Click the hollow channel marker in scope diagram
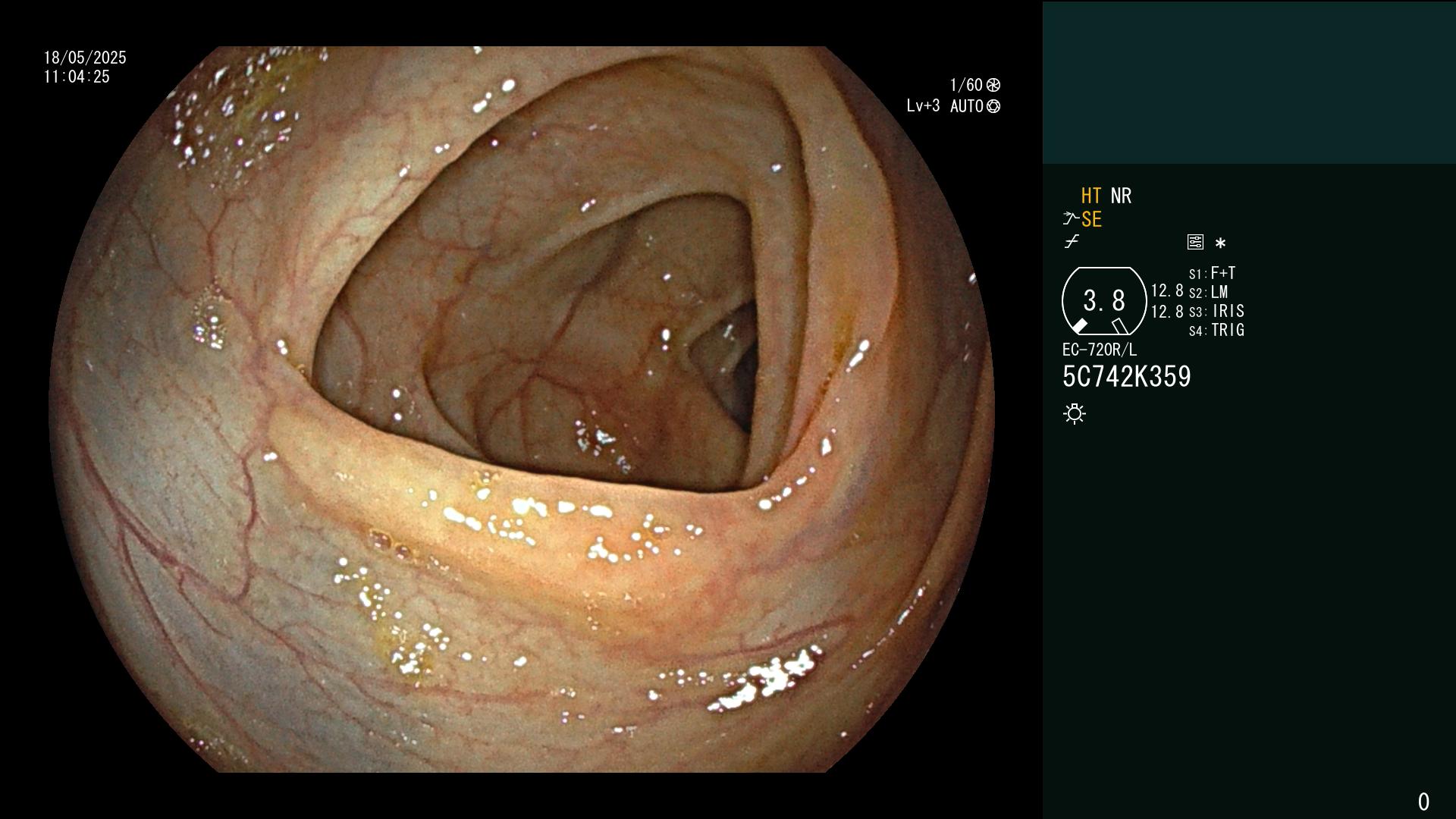This screenshot has width=1456, height=819. tap(1120, 326)
